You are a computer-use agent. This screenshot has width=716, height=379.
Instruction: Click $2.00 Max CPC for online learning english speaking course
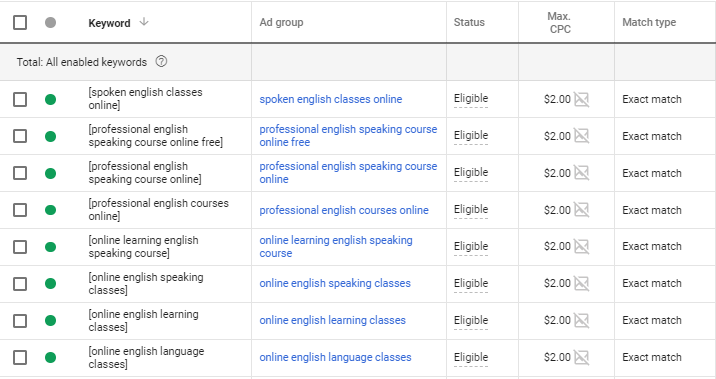click(557, 247)
